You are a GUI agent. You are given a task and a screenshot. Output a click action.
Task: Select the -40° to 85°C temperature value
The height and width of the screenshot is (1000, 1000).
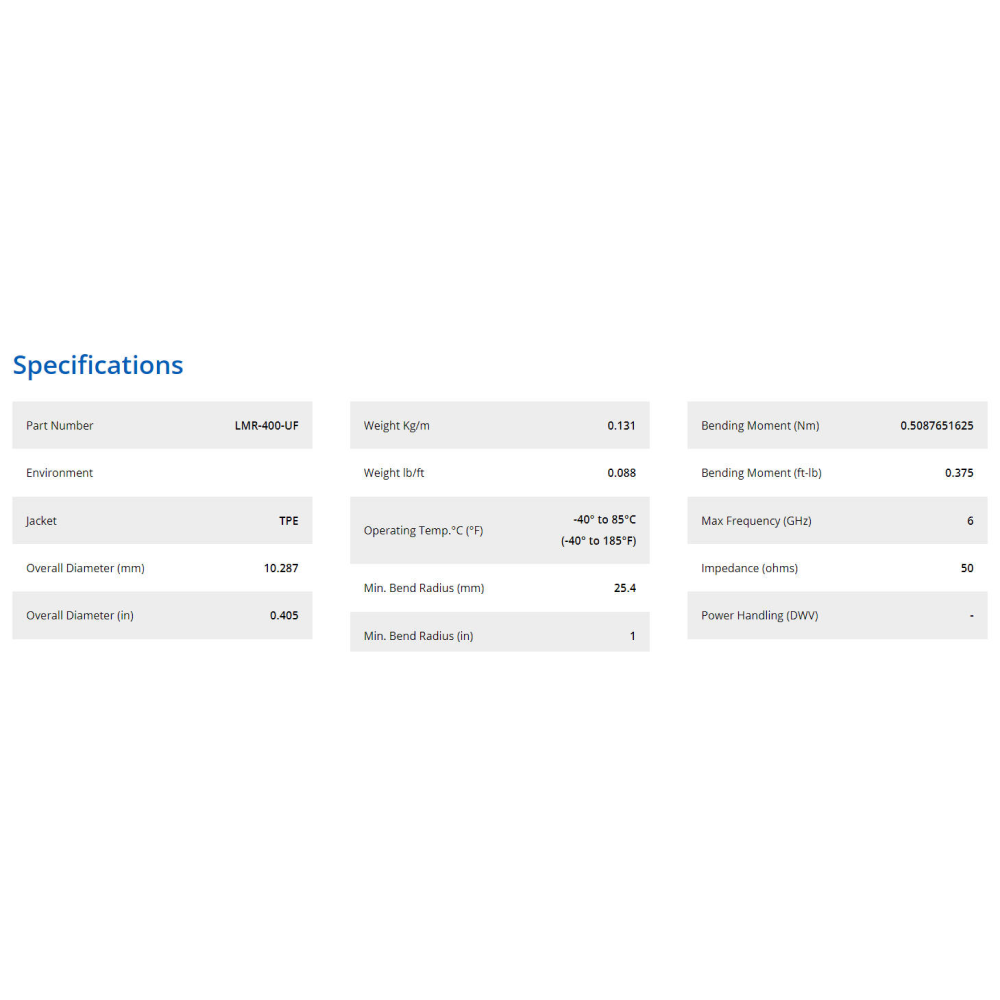604,520
